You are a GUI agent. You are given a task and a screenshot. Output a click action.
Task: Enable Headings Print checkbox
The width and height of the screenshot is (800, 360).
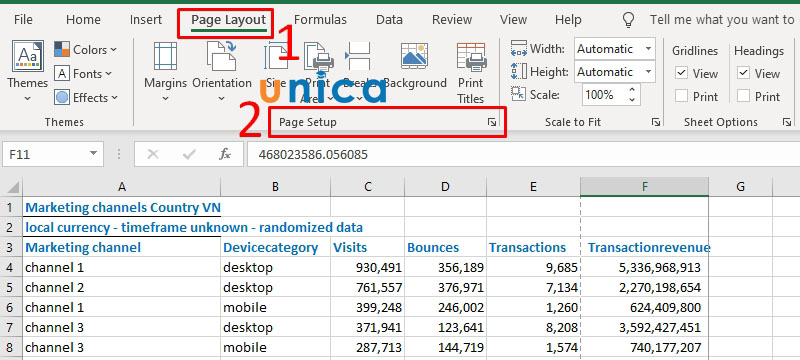pos(743,96)
